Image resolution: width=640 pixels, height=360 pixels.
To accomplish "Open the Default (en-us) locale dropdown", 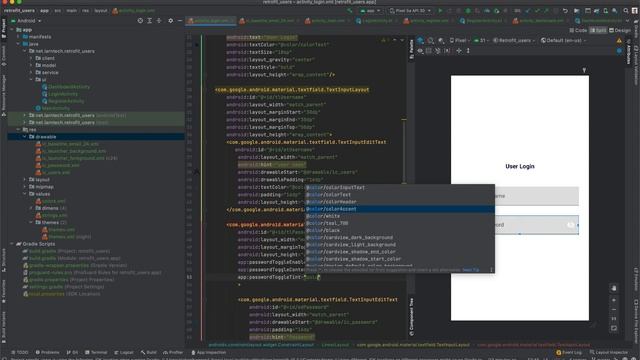I will pos(563,40).
